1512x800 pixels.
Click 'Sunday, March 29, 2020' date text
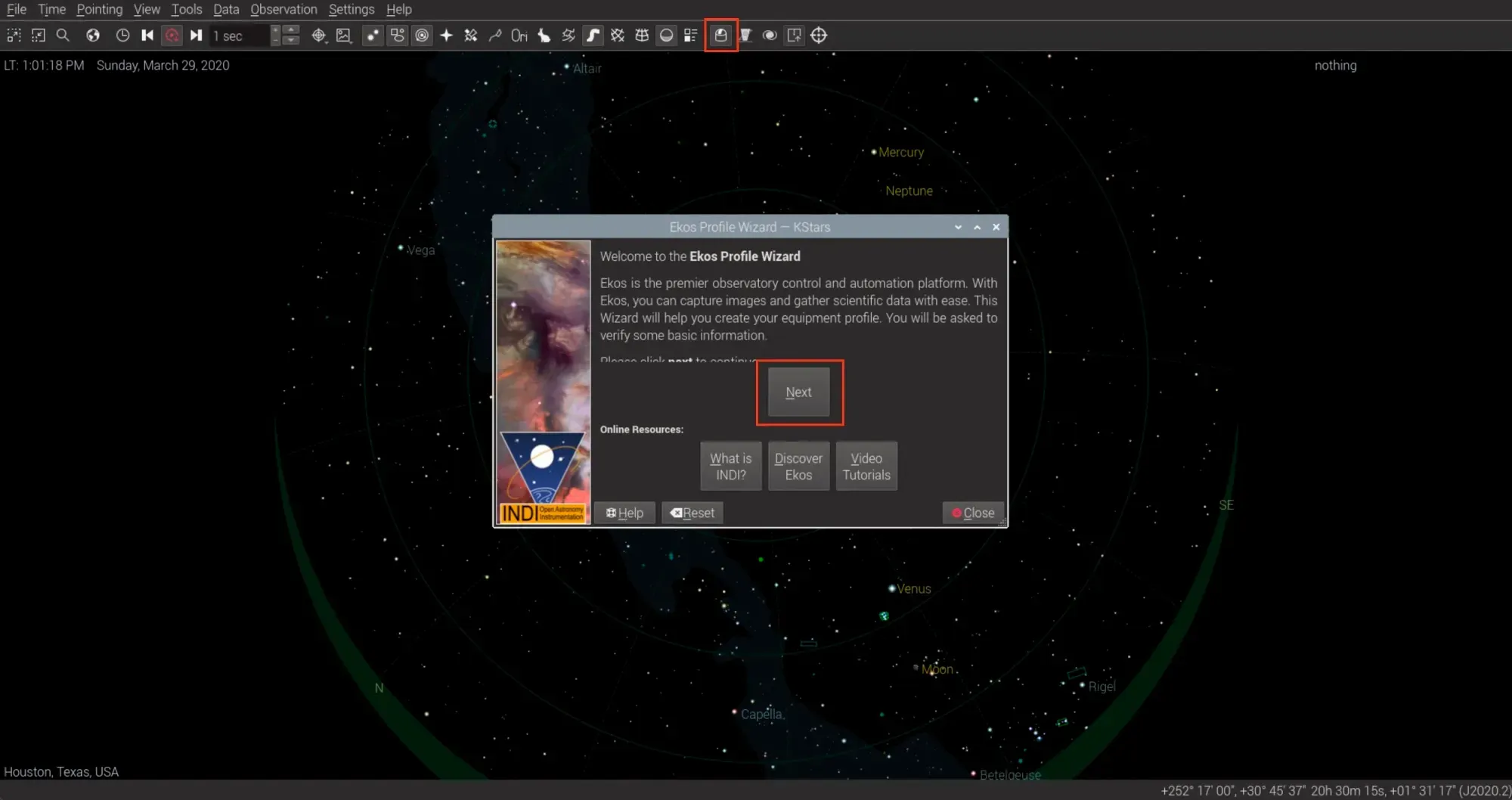pos(163,66)
